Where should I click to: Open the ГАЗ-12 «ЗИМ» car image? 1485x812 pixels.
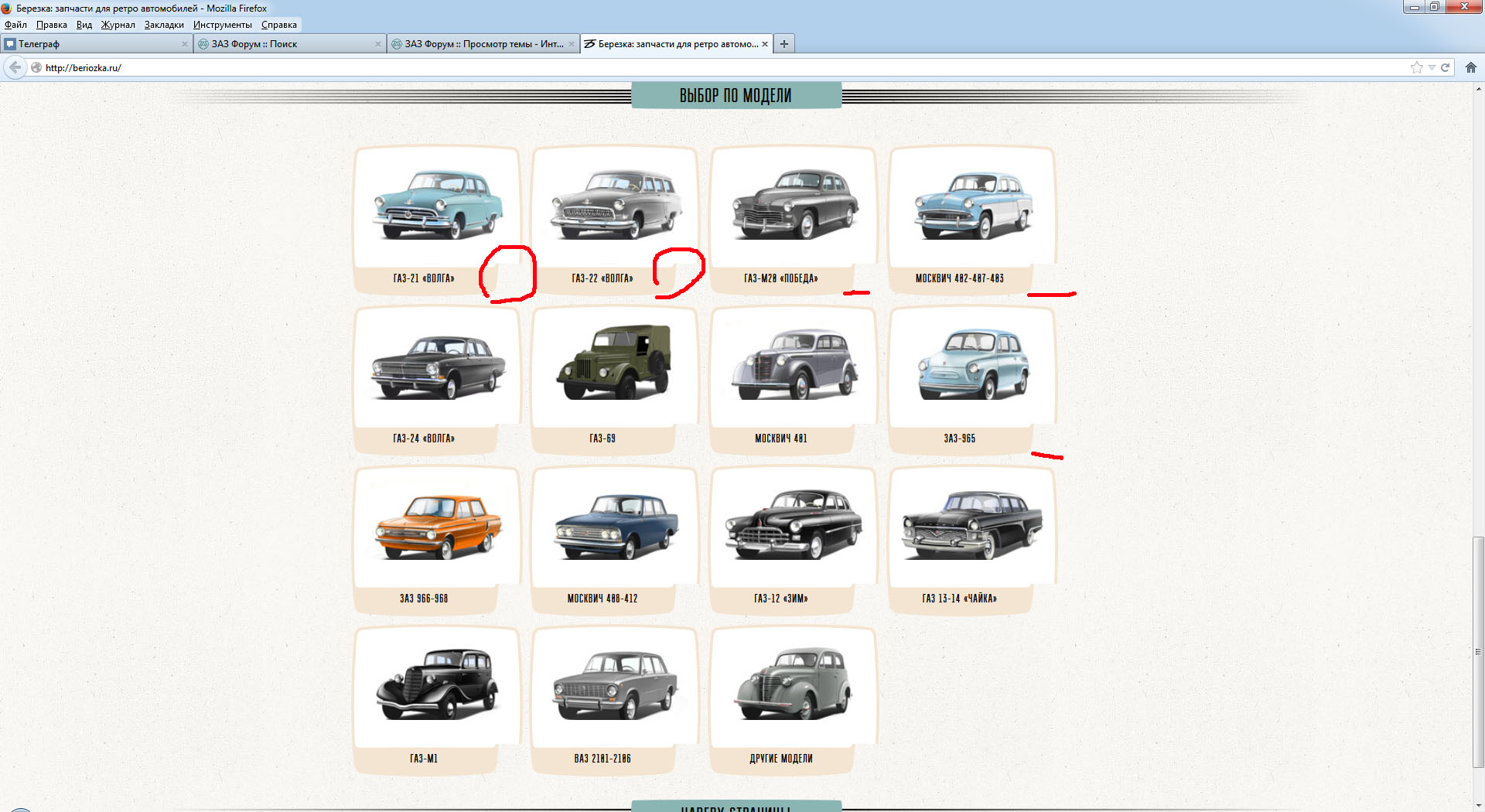[x=795, y=526]
